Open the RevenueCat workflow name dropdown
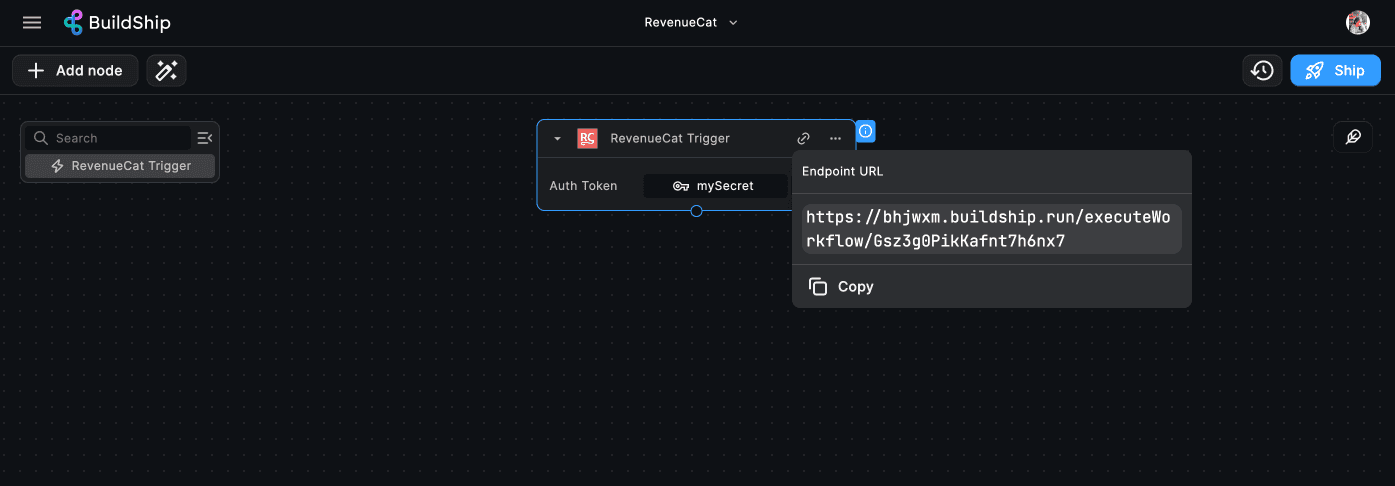This screenshot has height=486, width=1395. pos(691,23)
